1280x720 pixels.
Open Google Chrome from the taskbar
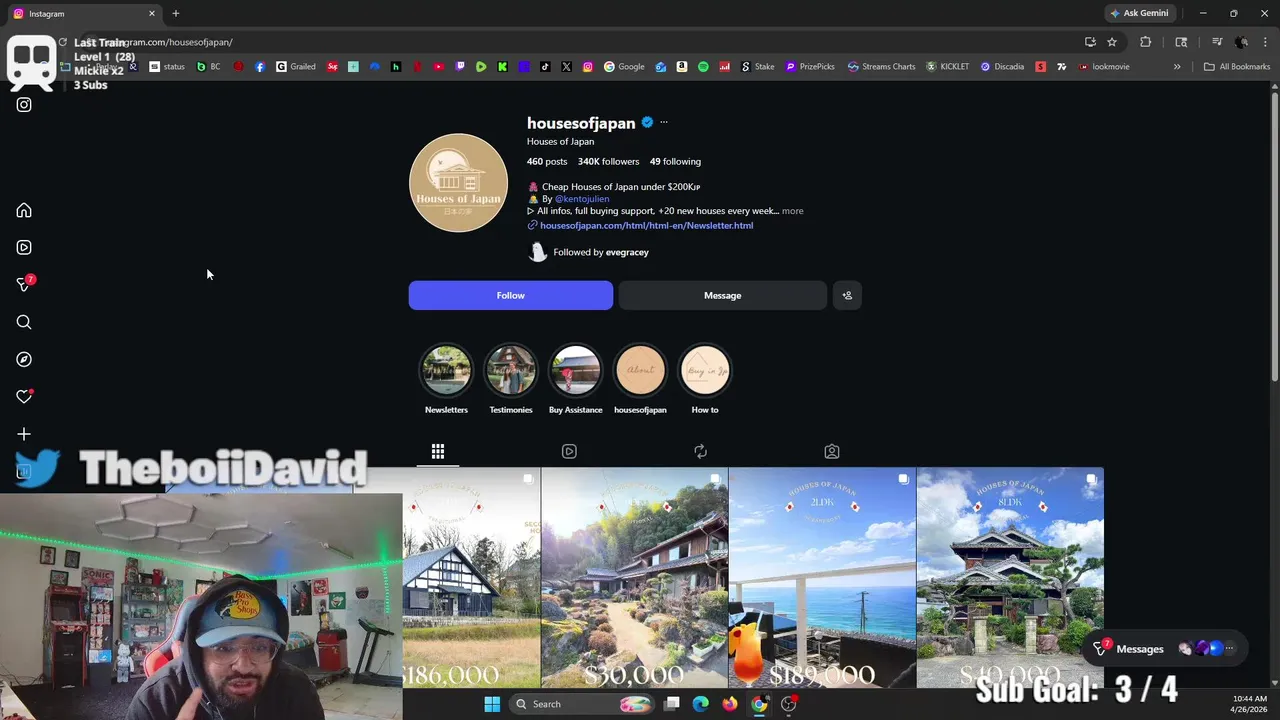point(759,704)
